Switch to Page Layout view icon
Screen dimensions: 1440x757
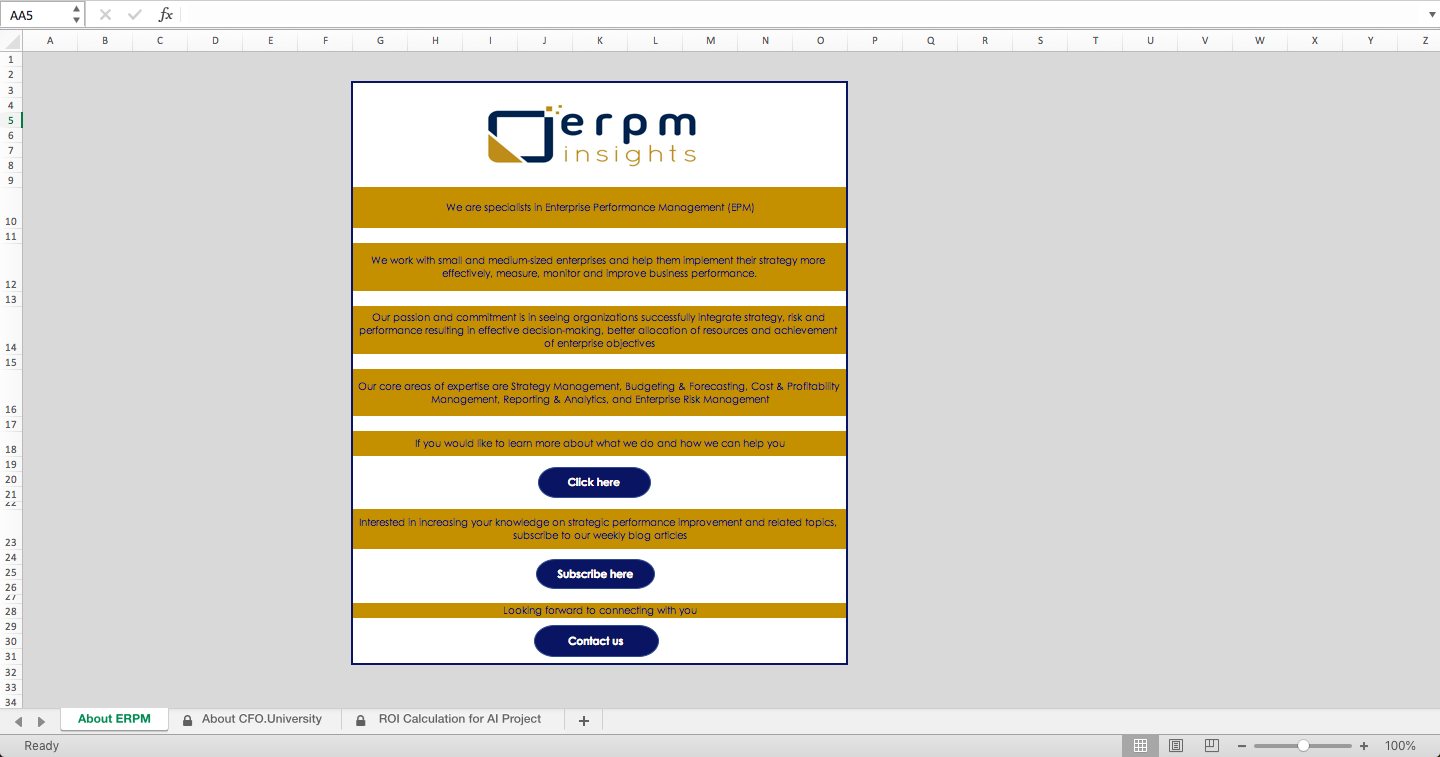tap(1176, 746)
